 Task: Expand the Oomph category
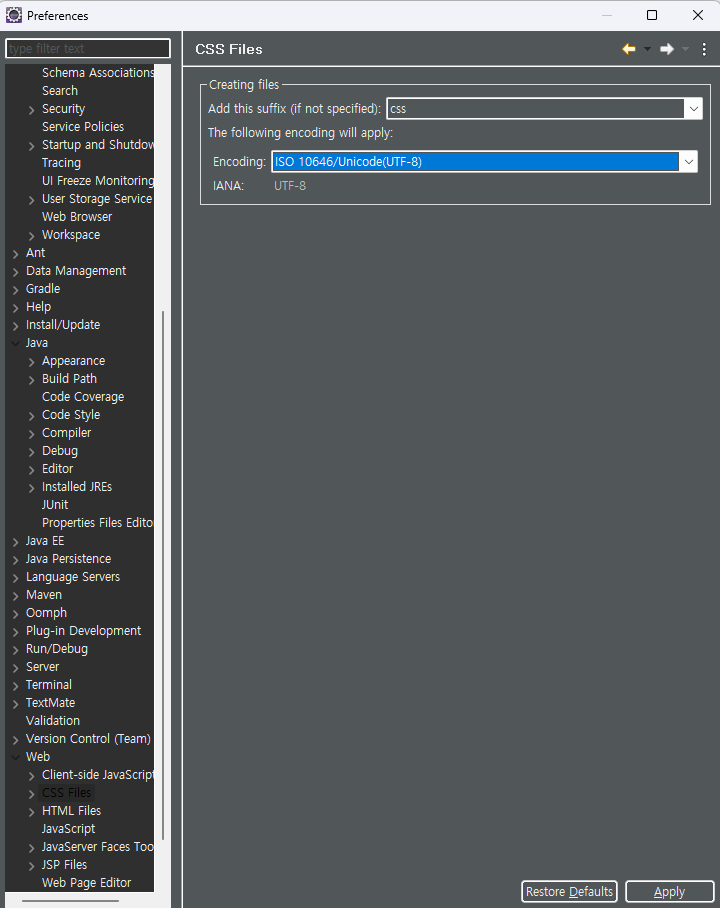(16, 613)
